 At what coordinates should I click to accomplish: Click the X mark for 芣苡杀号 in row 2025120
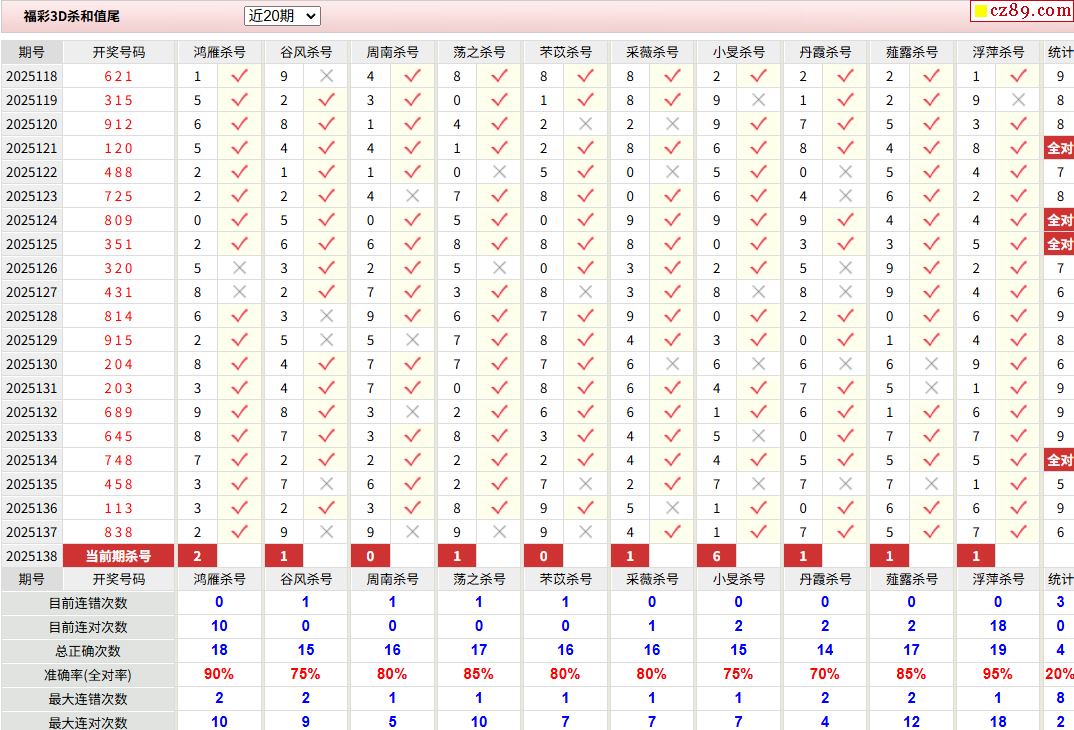pyautogui.click(x=585, y=124)
